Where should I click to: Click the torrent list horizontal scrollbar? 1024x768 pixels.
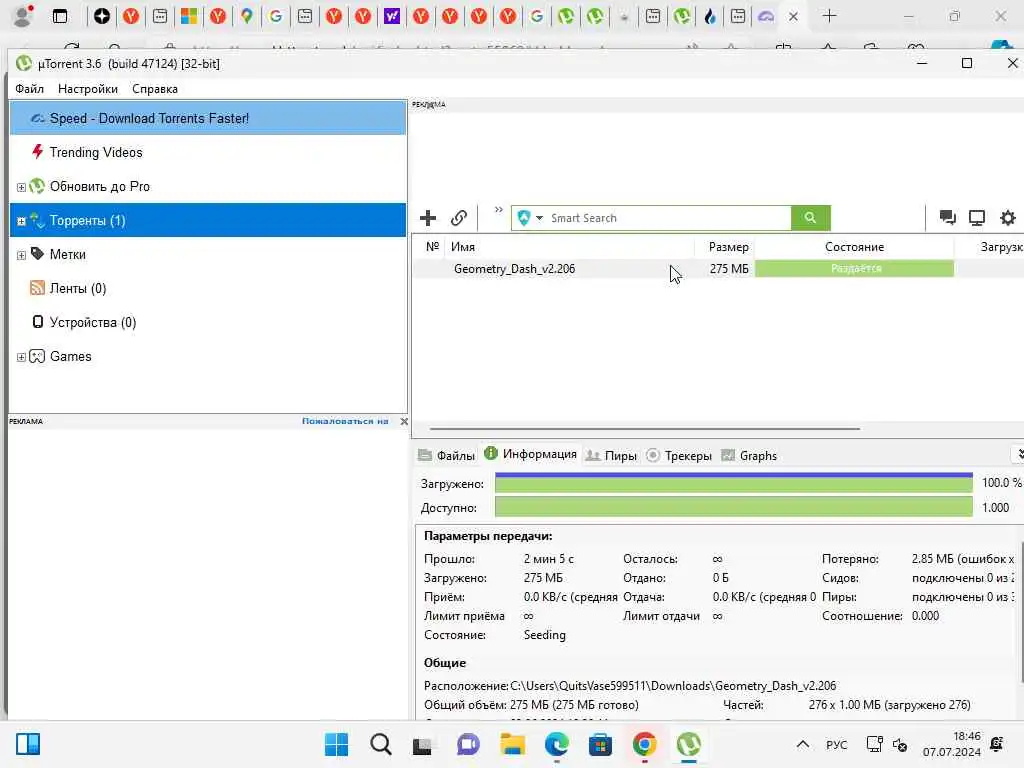click(645, 429)
